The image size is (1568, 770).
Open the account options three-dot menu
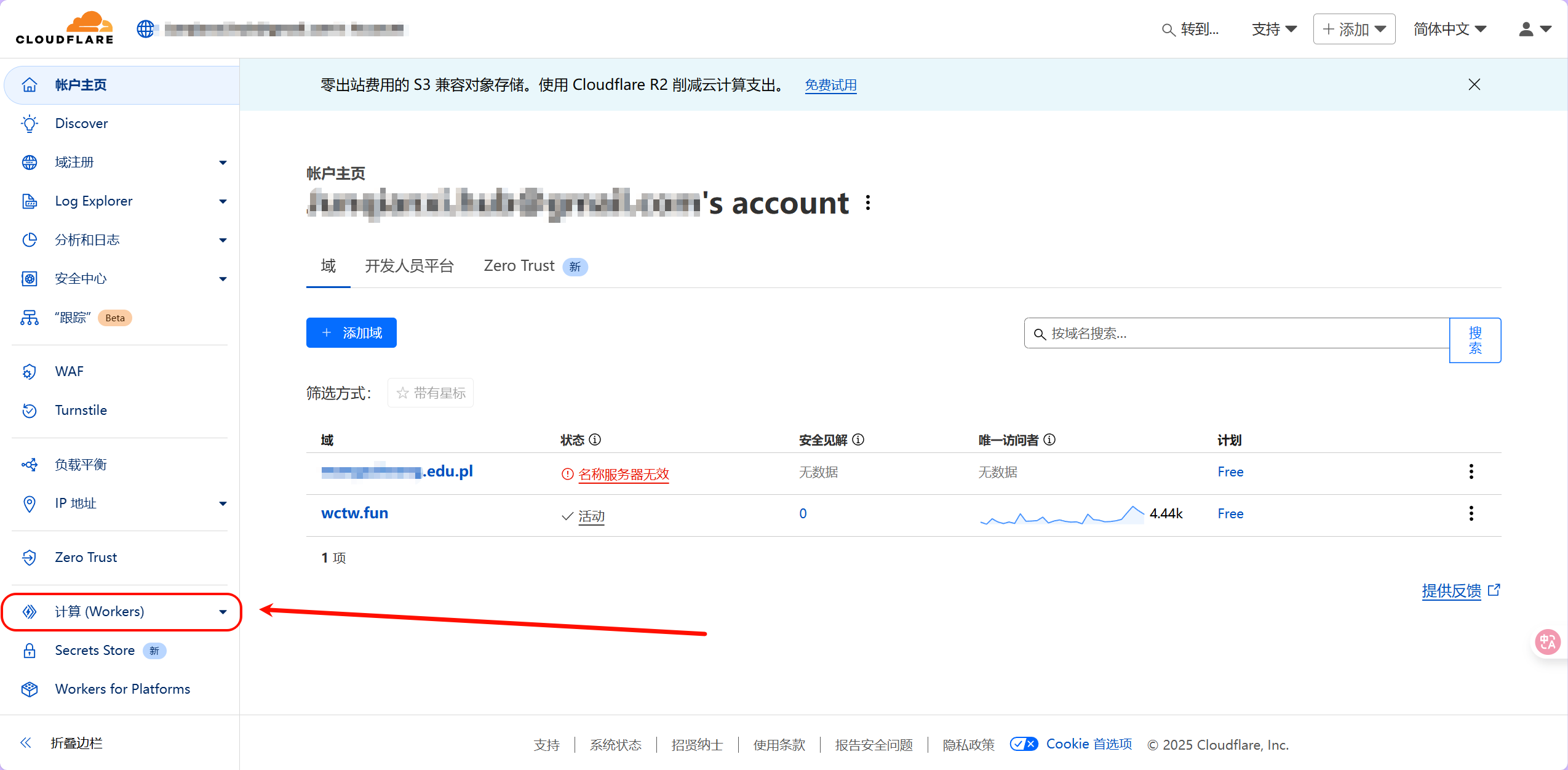tap(867, 203)
